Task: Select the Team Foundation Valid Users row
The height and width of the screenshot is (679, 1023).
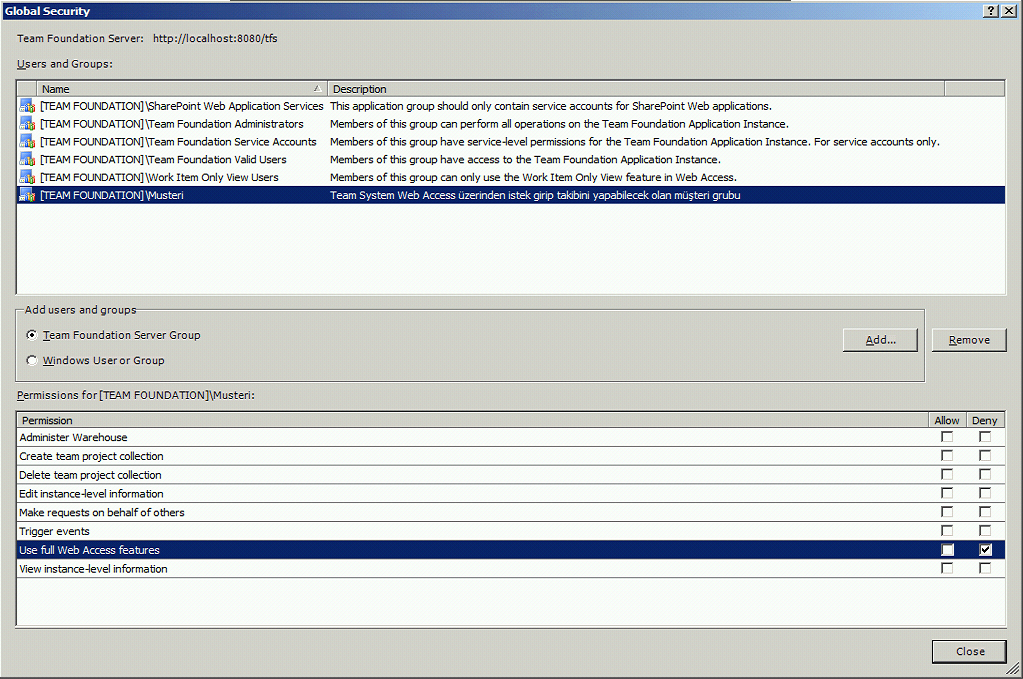Action: pos(511,159)
